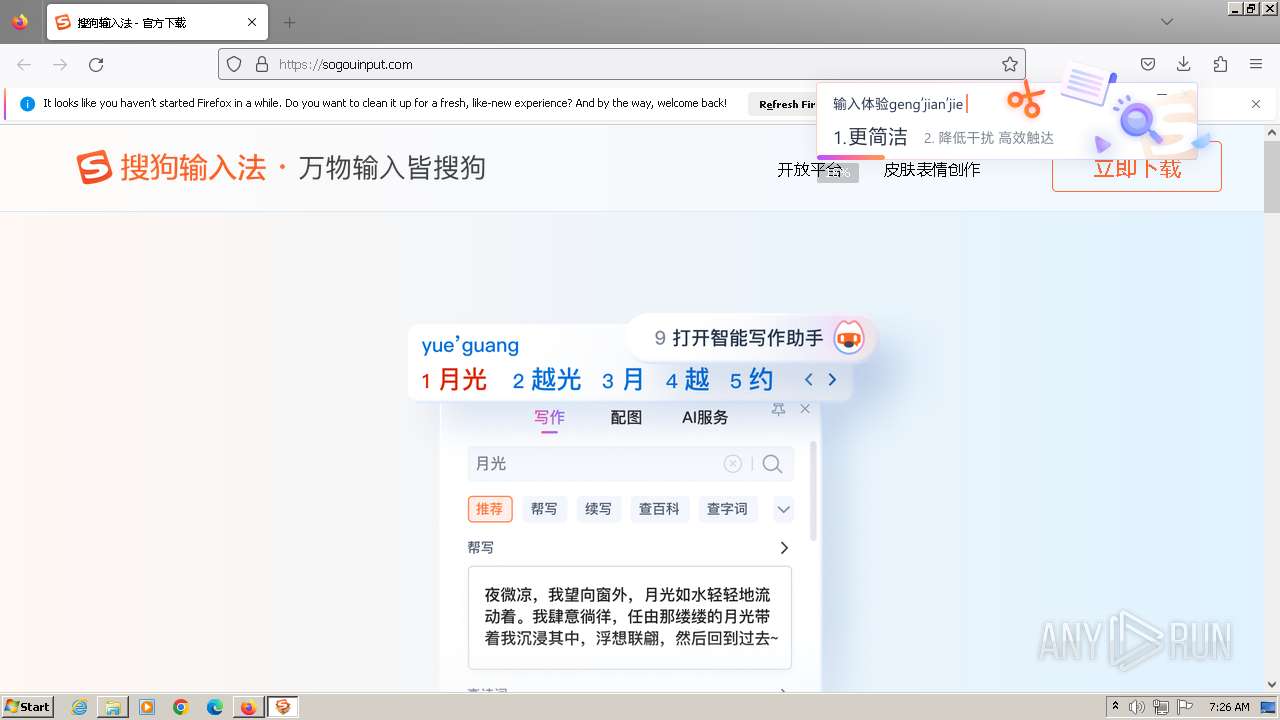The image size is (1280, 720).
Task: Open Chrome from the taskbar
Action: [x=181, y=707]
